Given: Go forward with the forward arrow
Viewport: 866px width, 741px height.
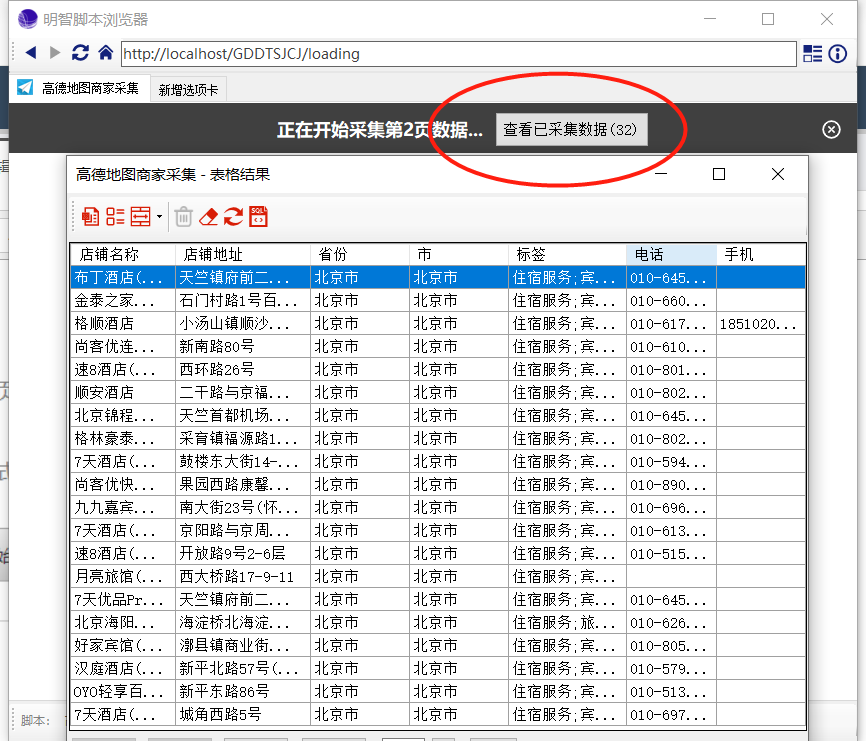Looking at the screenshot, I should pyautogui.click(x=55, y=53).
